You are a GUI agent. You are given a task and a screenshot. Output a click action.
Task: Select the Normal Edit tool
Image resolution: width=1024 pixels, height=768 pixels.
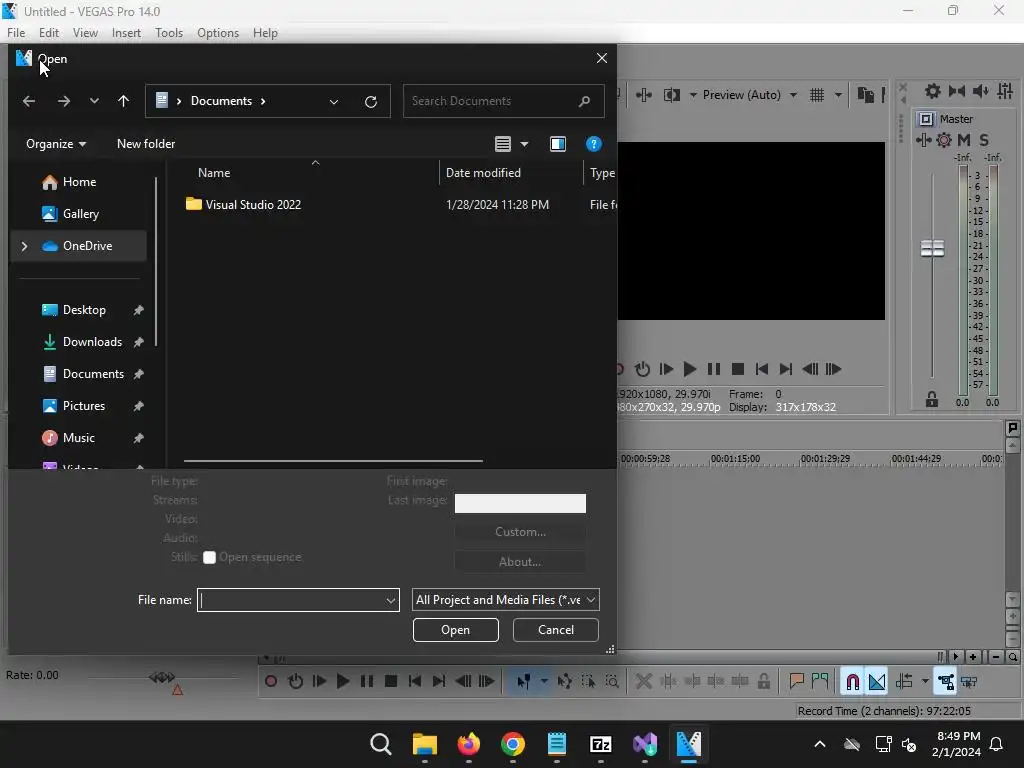coord(523,681)
